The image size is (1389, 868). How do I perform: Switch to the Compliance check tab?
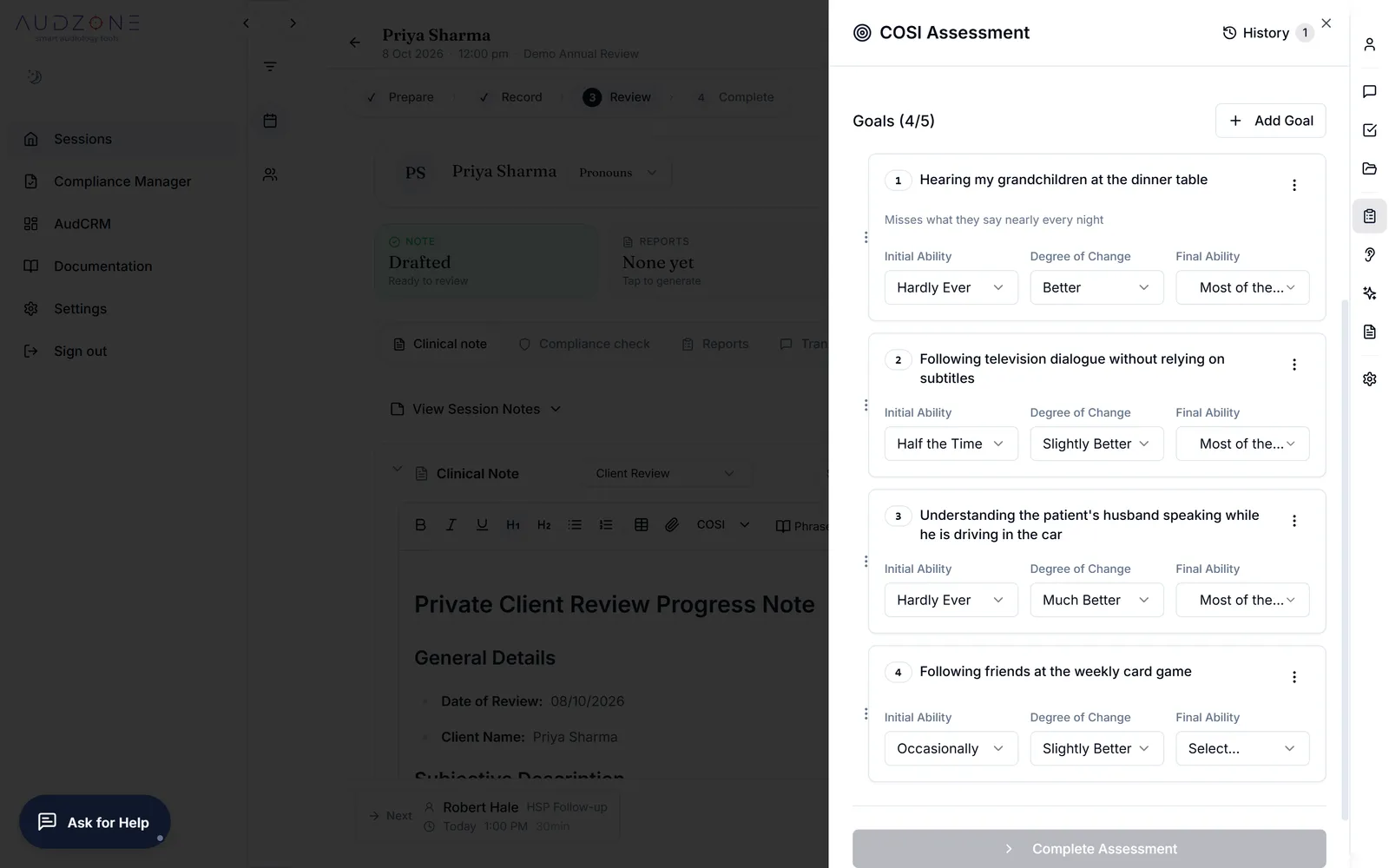[584, 344]
